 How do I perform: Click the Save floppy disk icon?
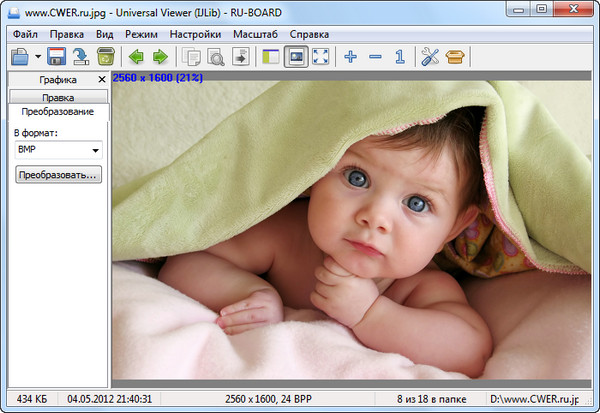tap(57, 57)
